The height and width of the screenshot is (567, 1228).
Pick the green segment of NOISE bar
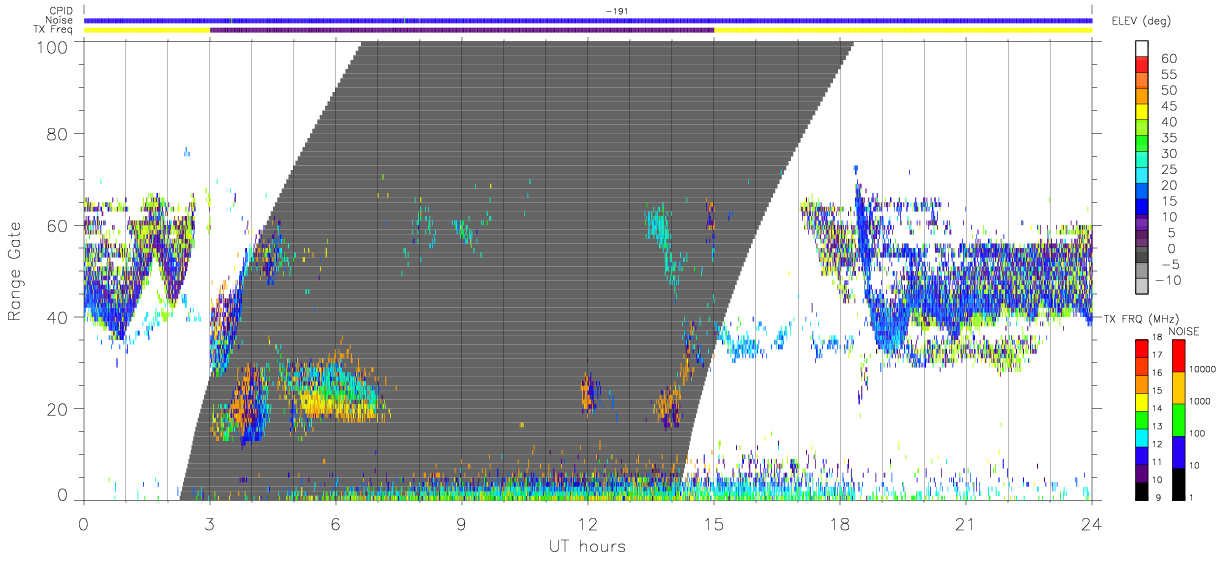click(1179, 418)
